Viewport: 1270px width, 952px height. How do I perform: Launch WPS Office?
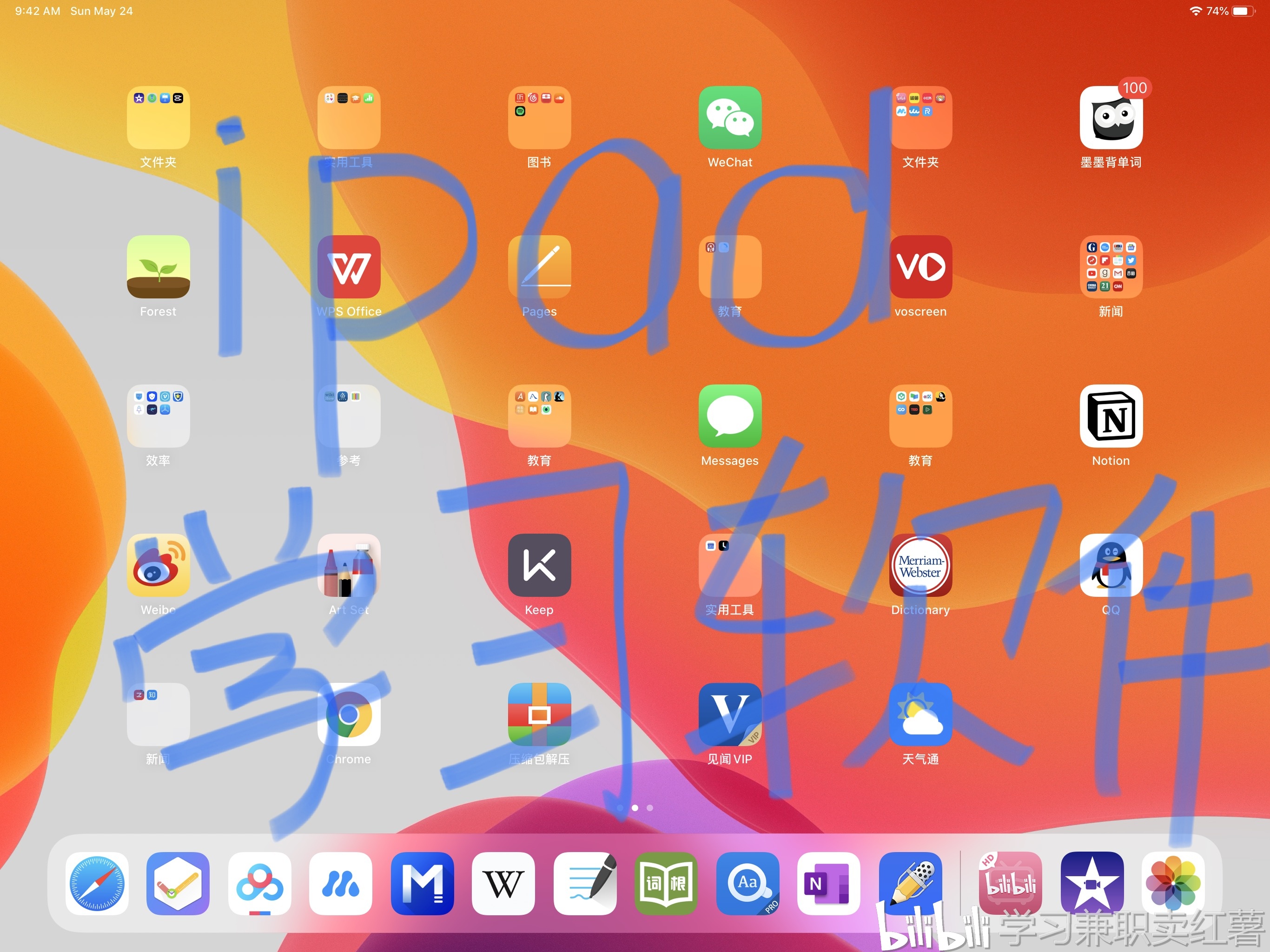coord(349,267)
